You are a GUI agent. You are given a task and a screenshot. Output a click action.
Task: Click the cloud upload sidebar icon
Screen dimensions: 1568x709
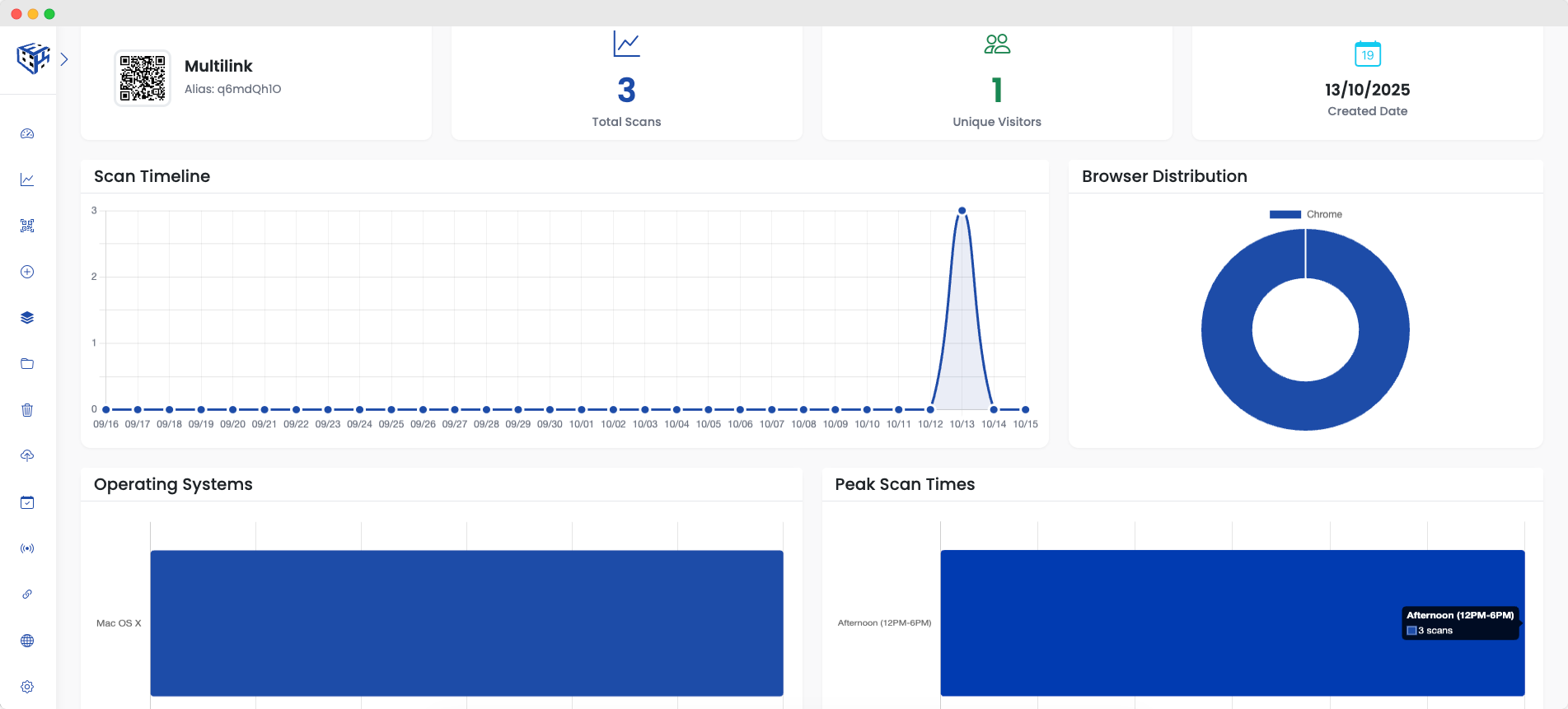pos(27,456)
